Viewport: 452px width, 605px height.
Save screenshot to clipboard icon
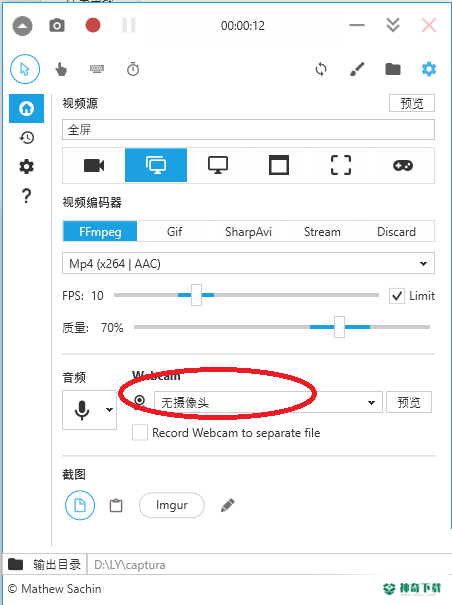(116, 505)
